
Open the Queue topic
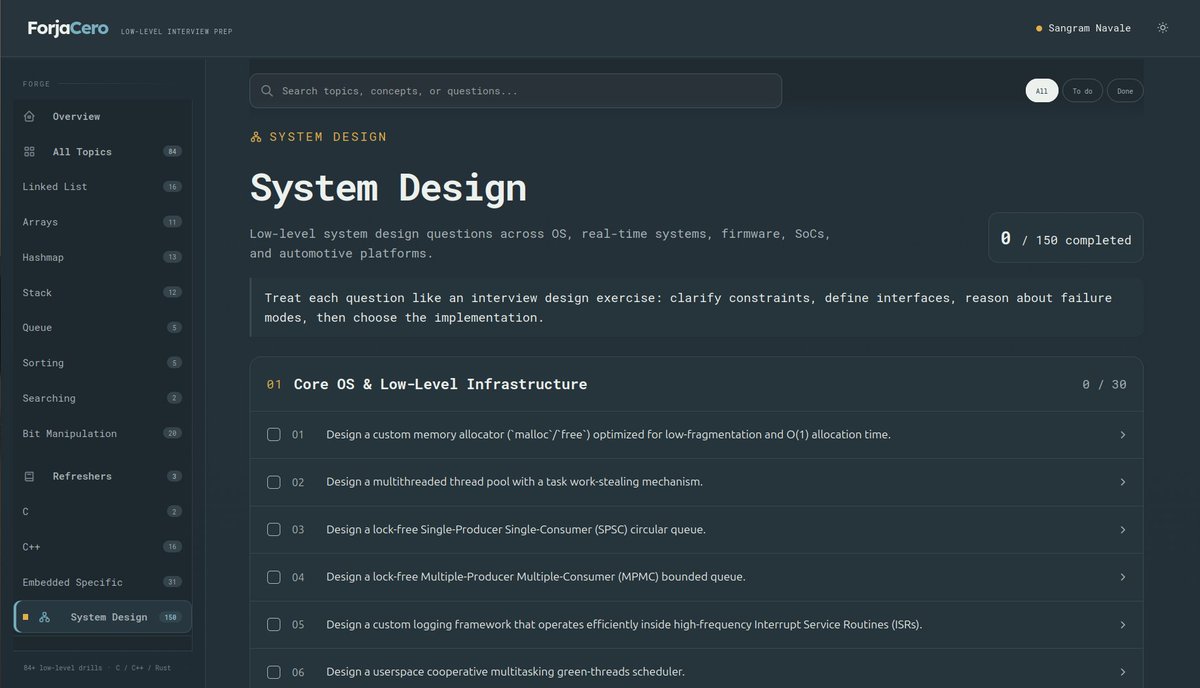pos(102,328)
